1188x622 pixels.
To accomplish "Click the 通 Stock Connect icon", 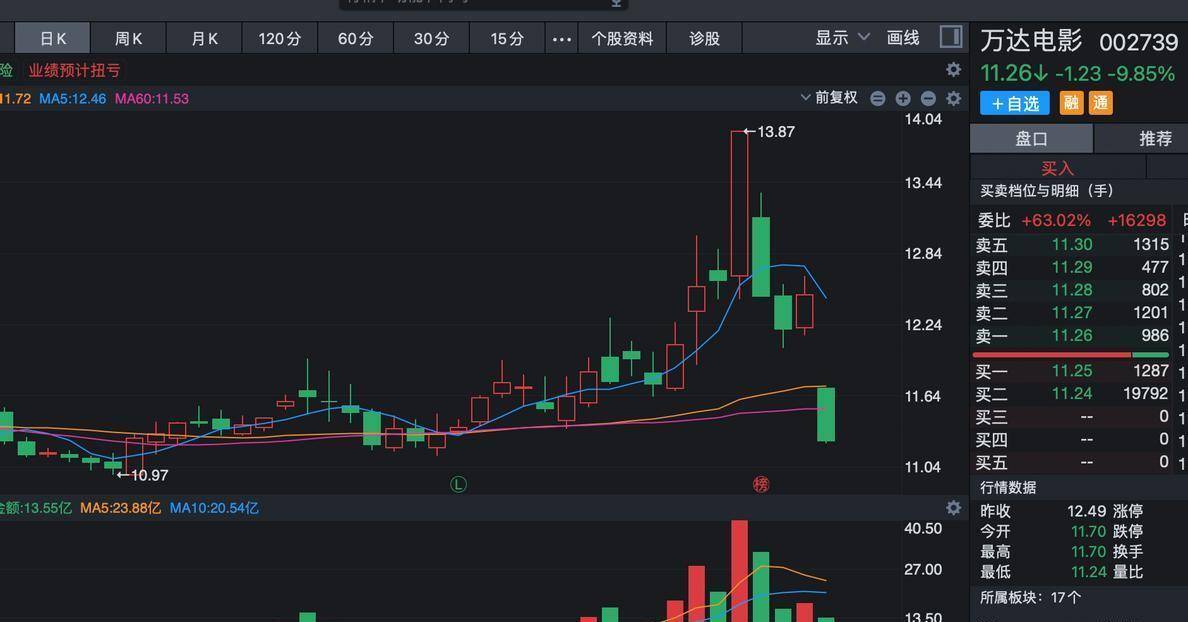I will 1099,102.
